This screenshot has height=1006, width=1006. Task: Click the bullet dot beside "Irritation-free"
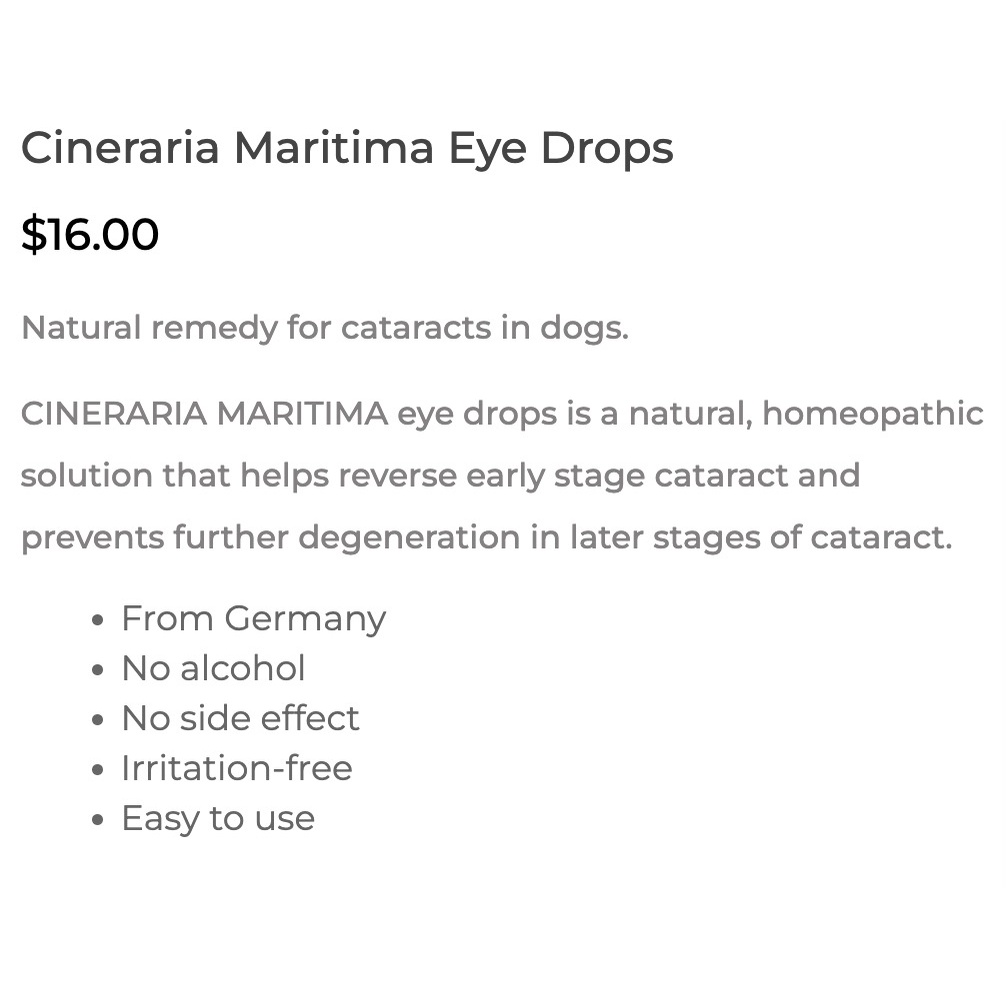97,771
